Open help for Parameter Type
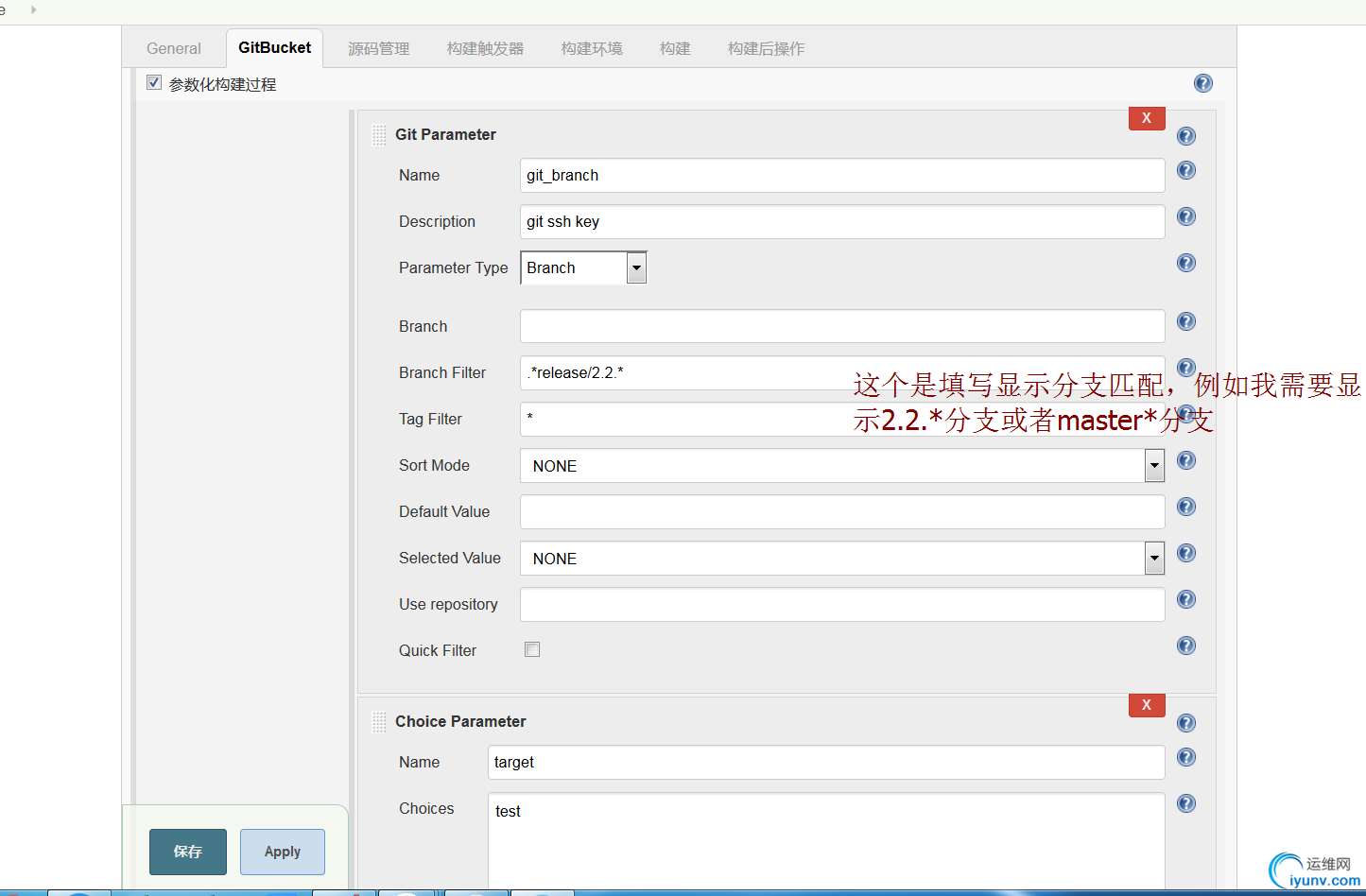 coord(1186,263)
